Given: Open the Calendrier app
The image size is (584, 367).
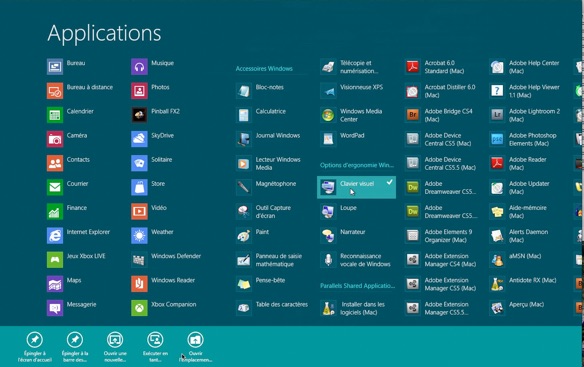Looking at the screenshot, I should (70, 115).
